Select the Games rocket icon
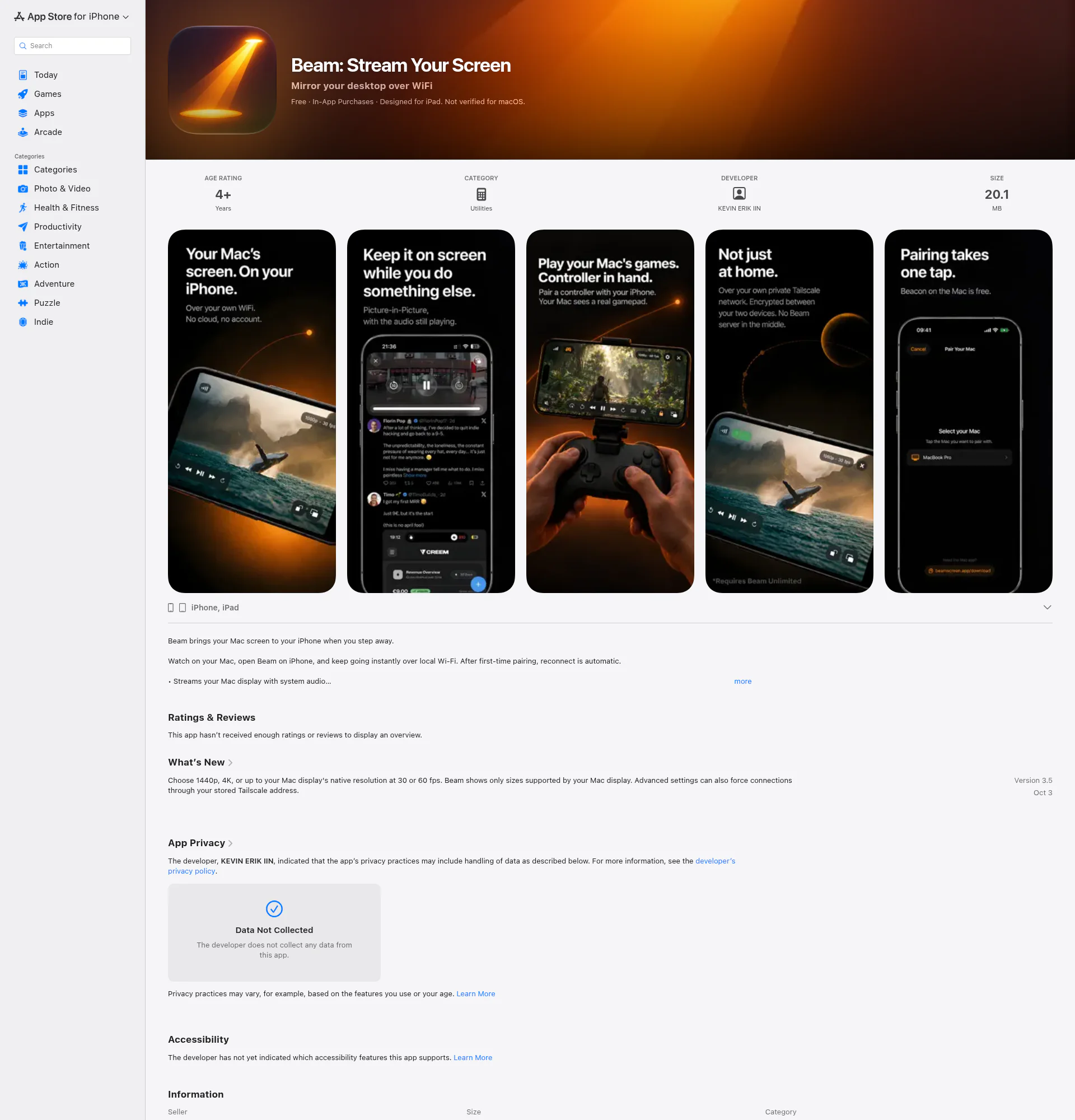This screenshot has width=1075, height=1120. point(23,94)
